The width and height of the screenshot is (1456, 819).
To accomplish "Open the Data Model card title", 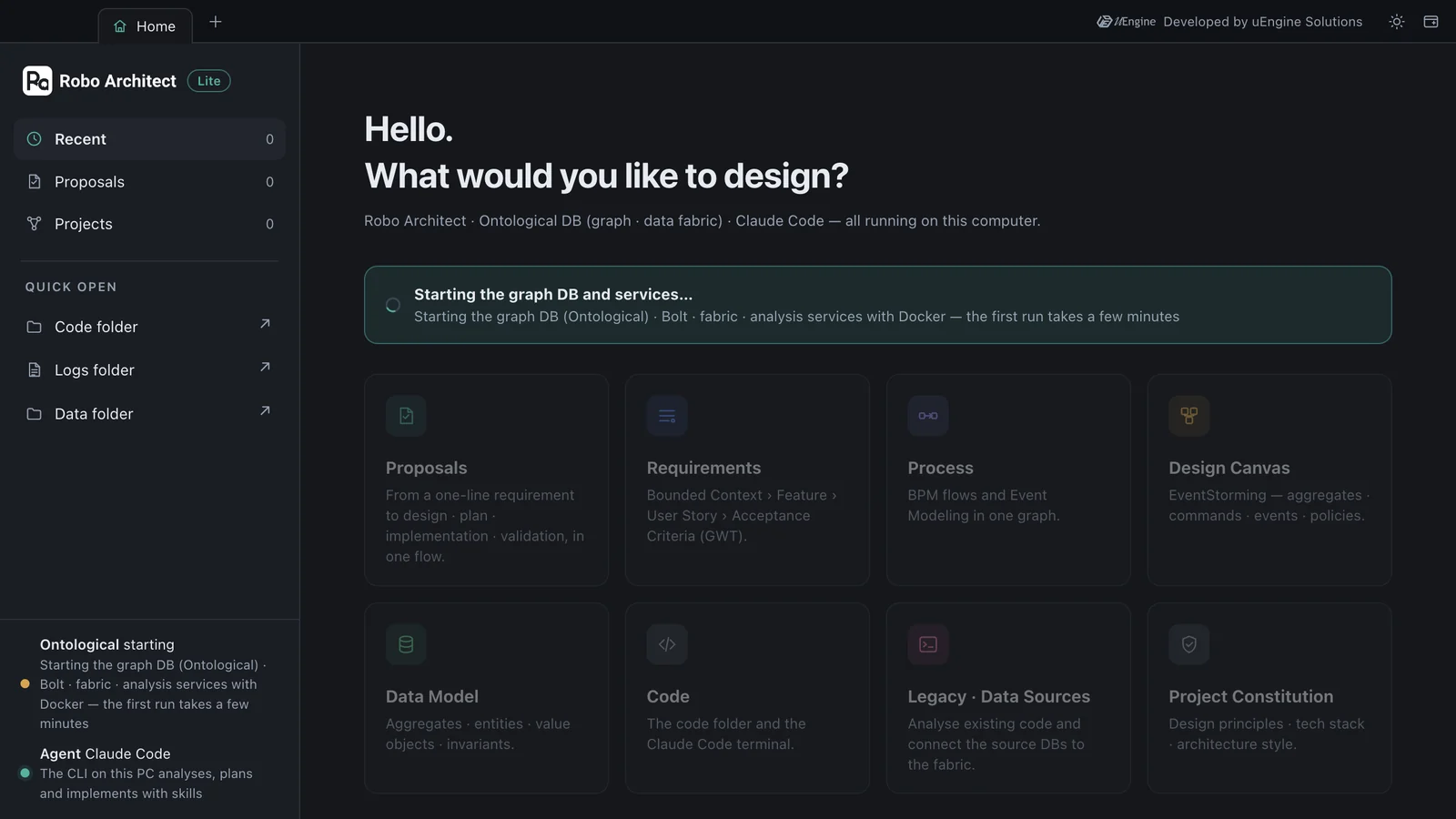I will tap(431, 696).
